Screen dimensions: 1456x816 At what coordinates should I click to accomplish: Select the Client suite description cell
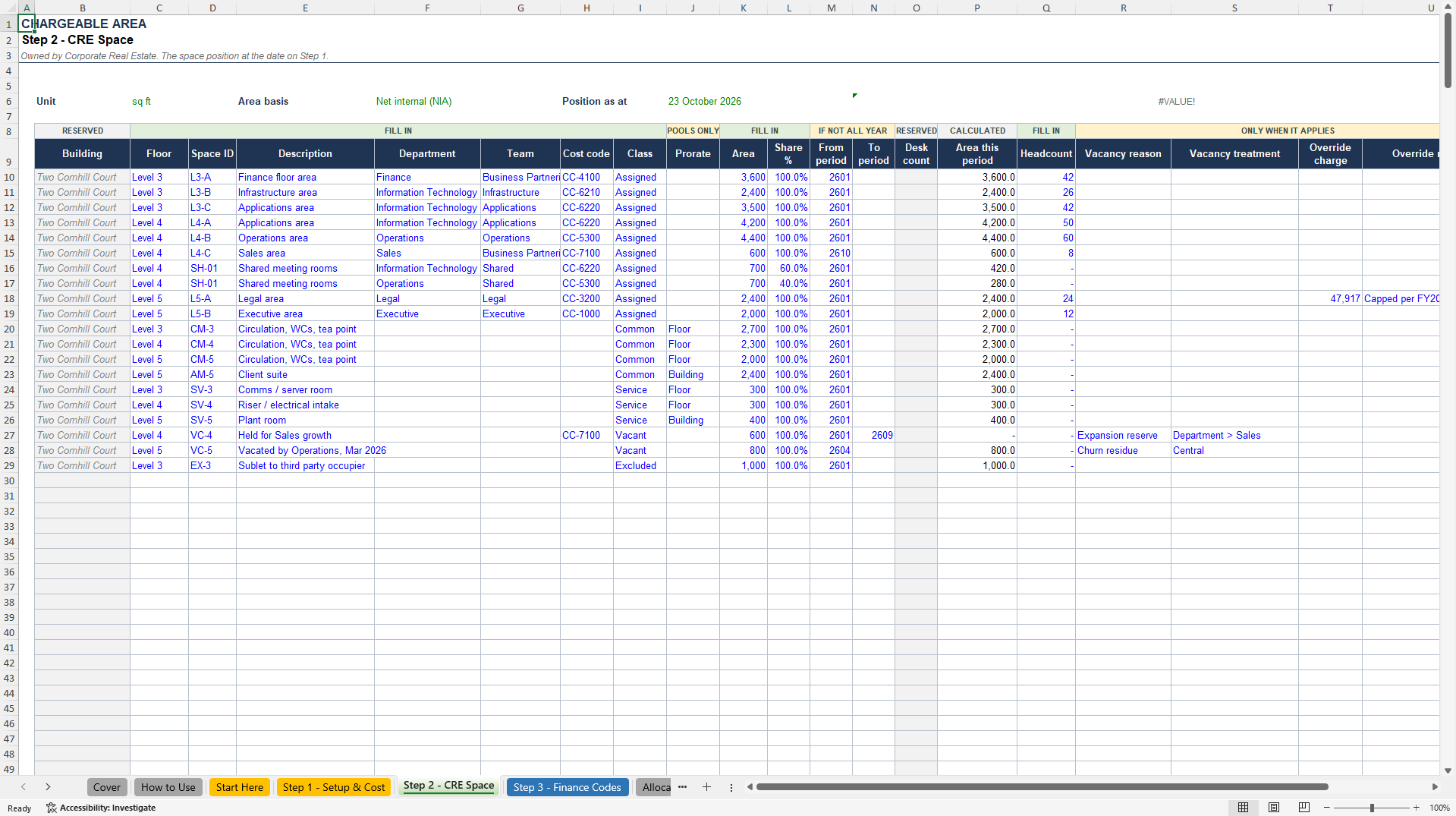click(305, 374)
